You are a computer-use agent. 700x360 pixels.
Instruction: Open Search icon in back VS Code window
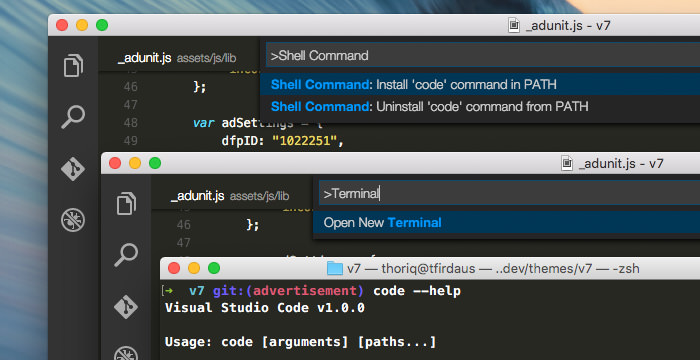[73, 117]
